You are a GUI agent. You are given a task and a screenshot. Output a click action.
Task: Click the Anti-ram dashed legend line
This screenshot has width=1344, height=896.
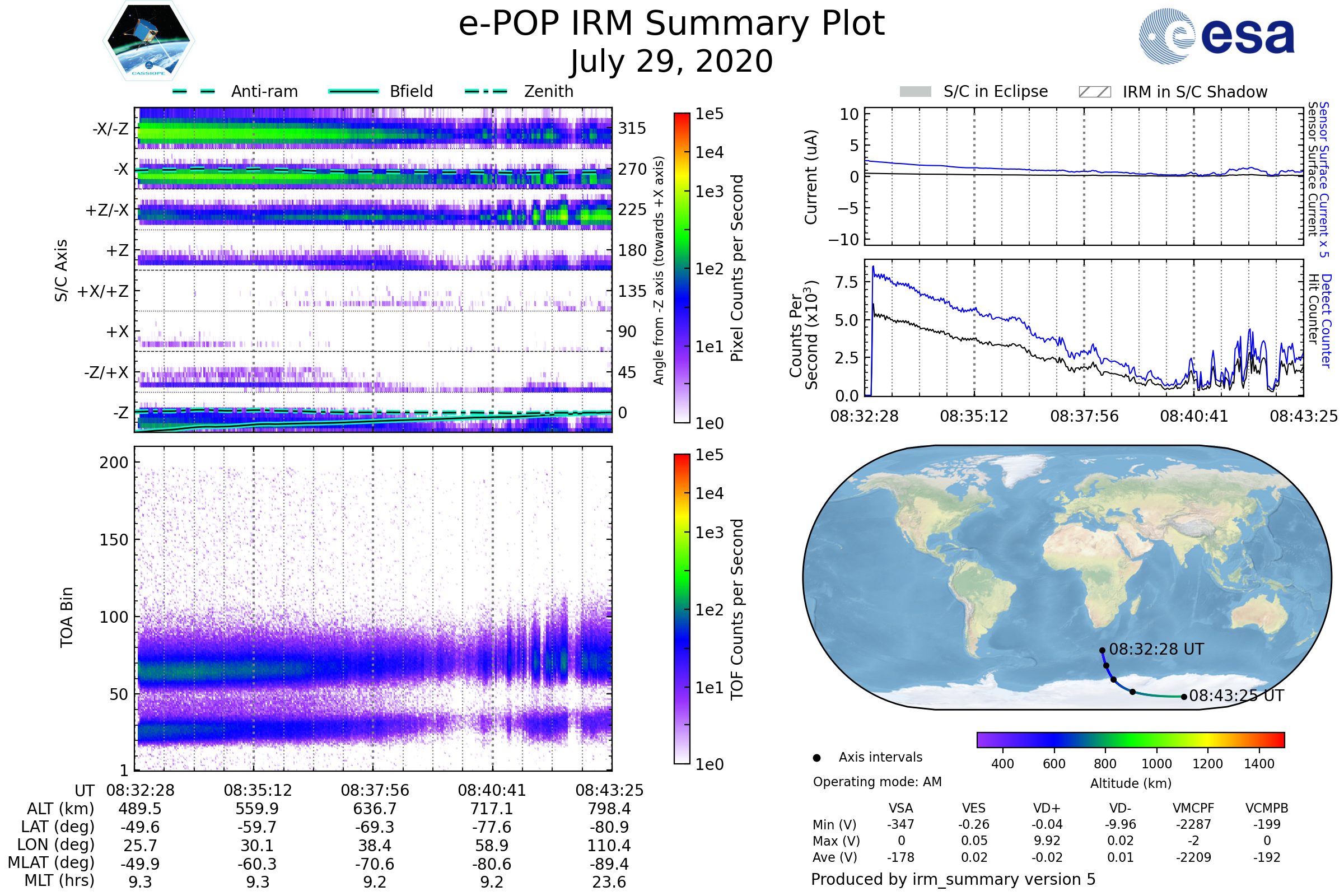[194, 91]
